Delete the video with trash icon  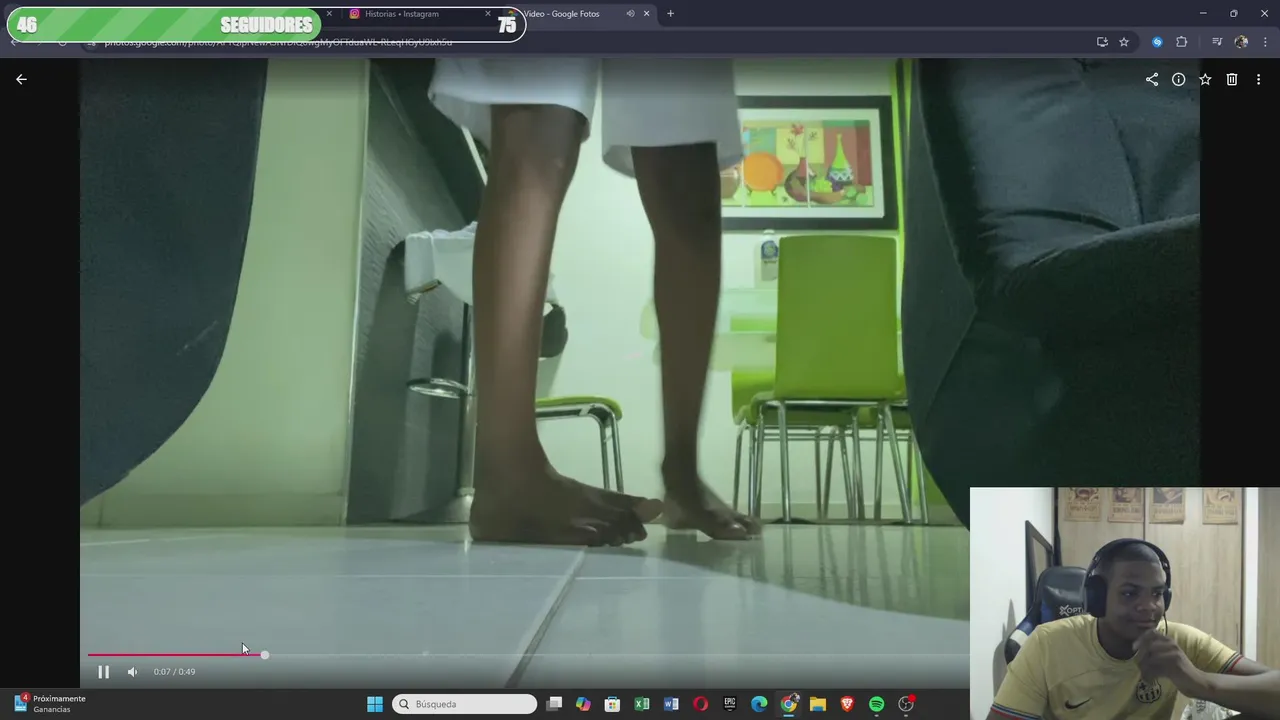point(1232,79)
